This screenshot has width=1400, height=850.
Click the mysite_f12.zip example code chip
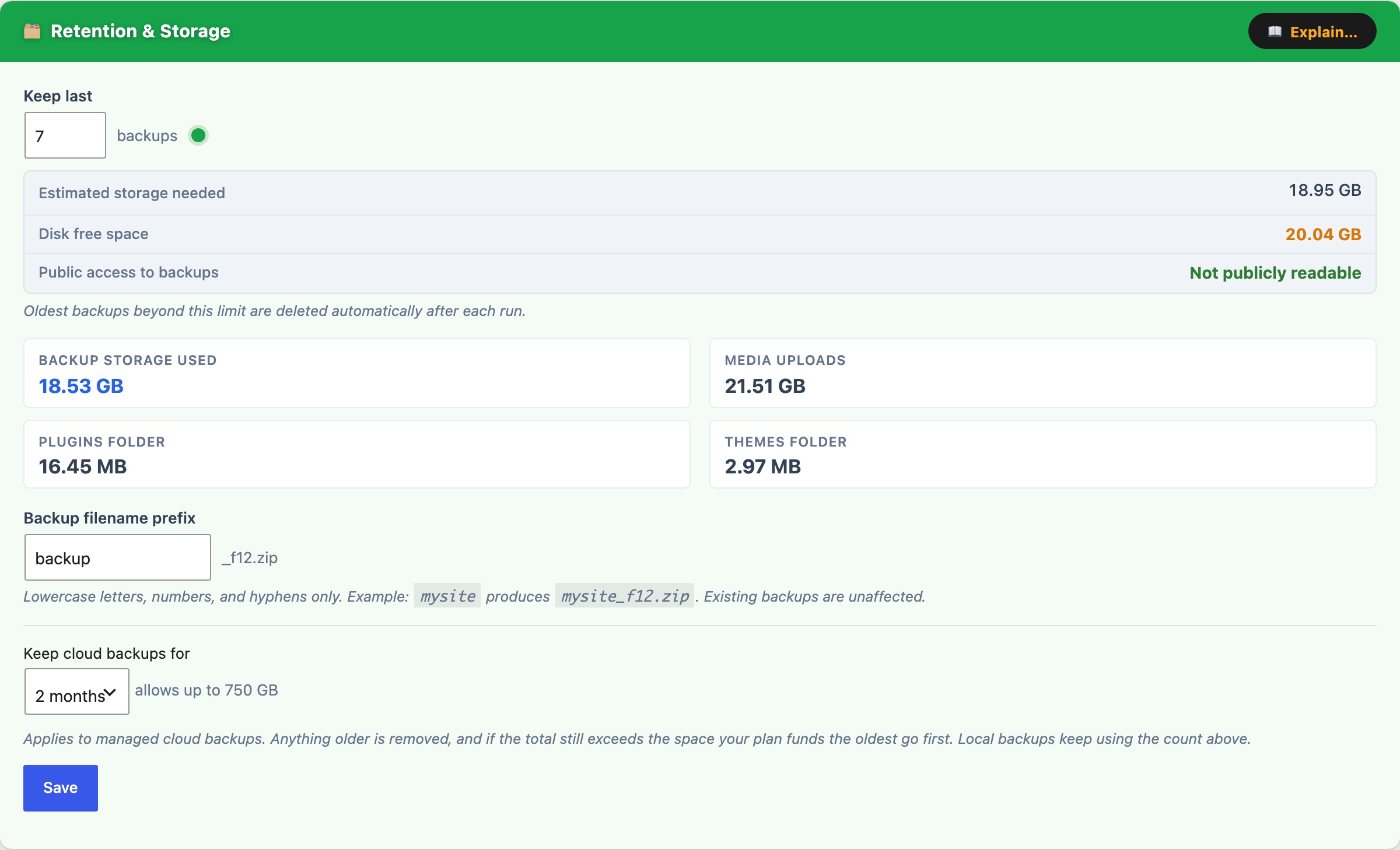pos(625,596)
